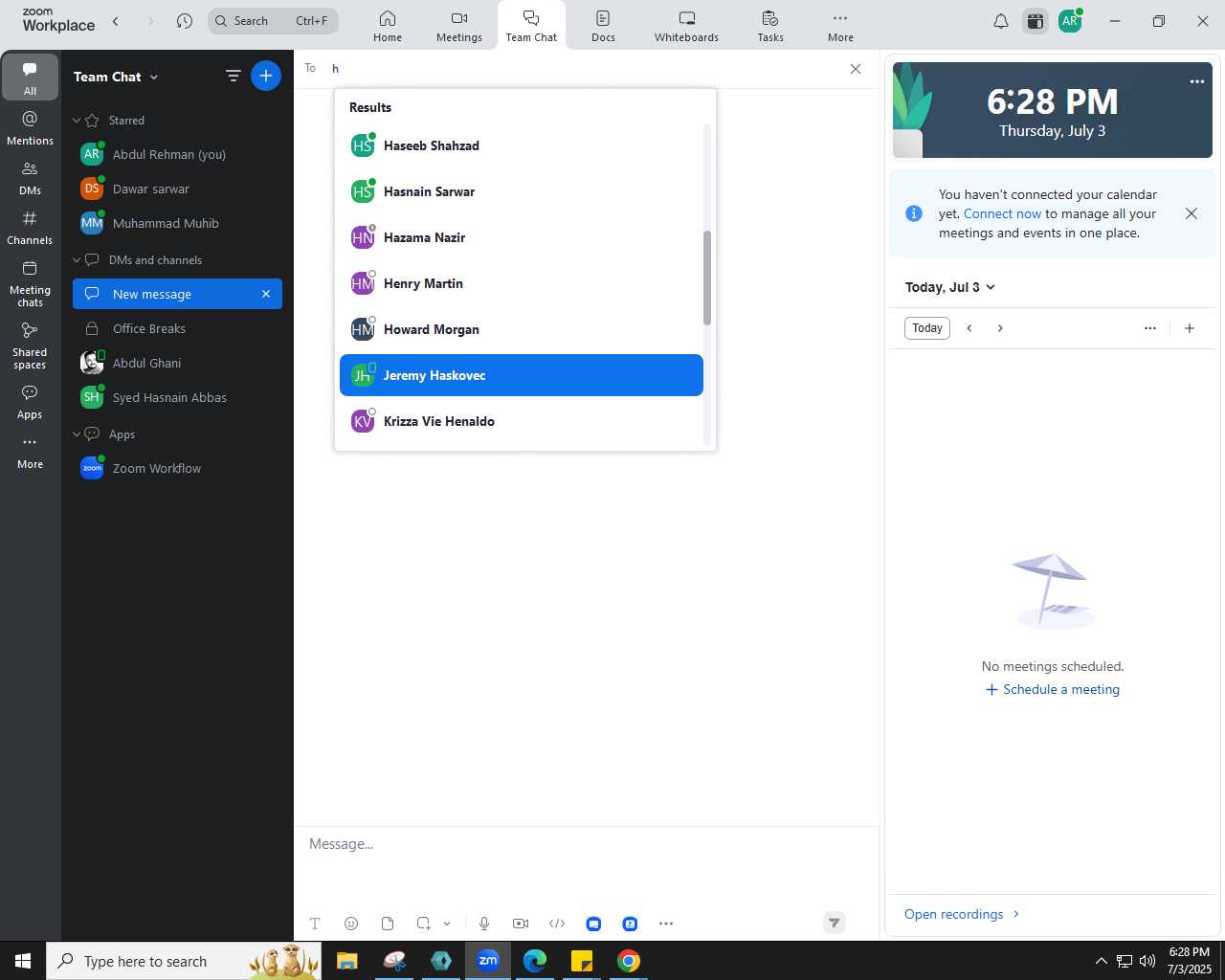
Task: Open more message toolbar options
Action: (x=666, y=924)
